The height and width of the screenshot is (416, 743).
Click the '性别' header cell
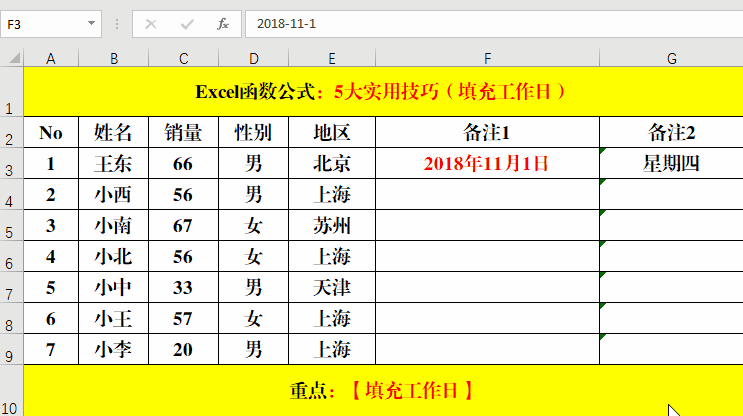point(254,132)
